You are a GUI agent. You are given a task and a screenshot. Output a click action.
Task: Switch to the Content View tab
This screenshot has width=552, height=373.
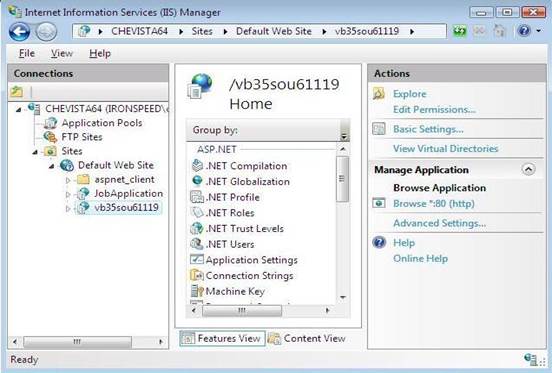[x=307, y=339]
